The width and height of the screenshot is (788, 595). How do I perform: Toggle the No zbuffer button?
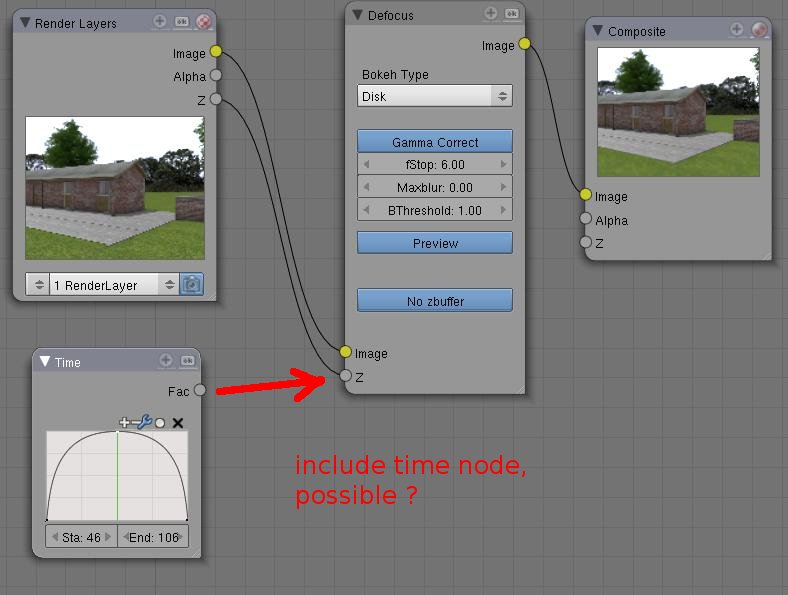point(435,301)
